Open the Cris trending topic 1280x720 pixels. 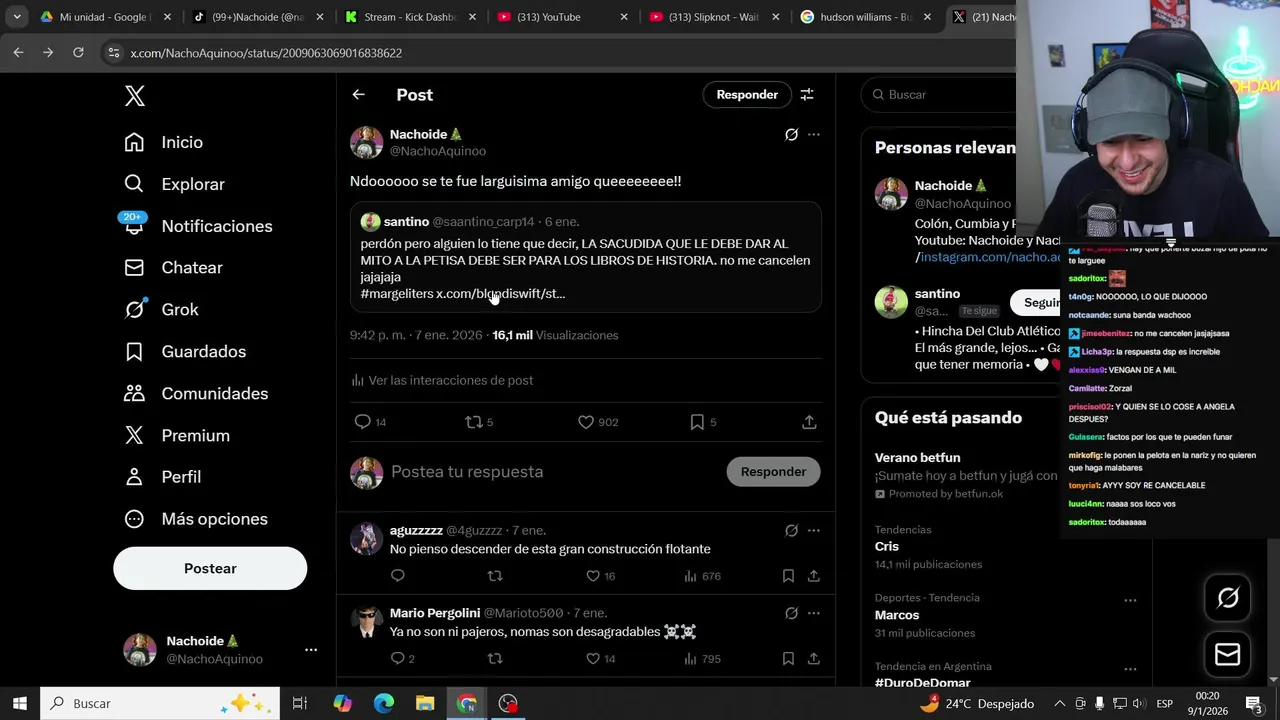887,547
